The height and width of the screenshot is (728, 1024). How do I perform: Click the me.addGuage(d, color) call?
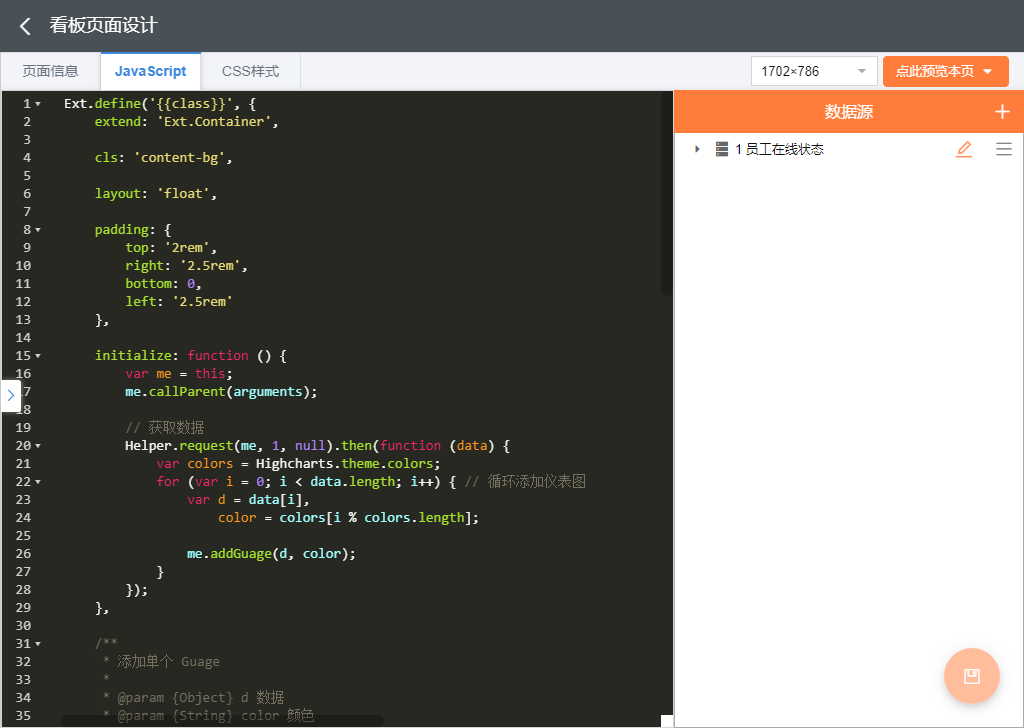tap(271, 554)
